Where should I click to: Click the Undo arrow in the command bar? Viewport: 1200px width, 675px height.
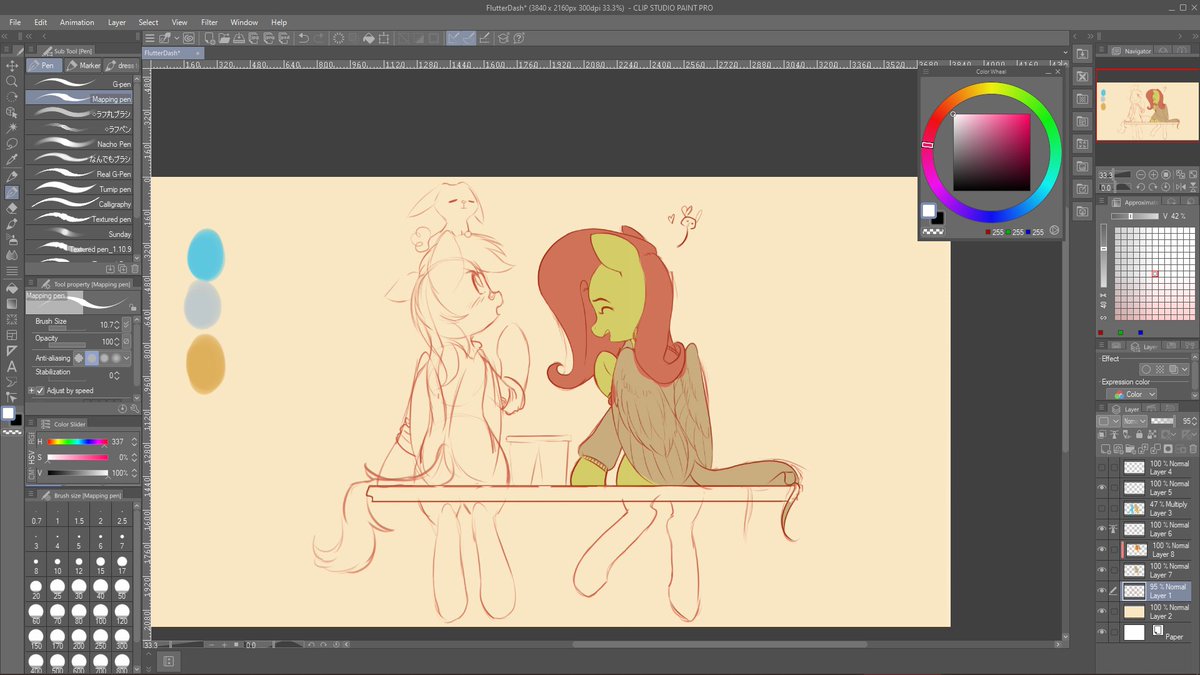click(x=302, y=38)
